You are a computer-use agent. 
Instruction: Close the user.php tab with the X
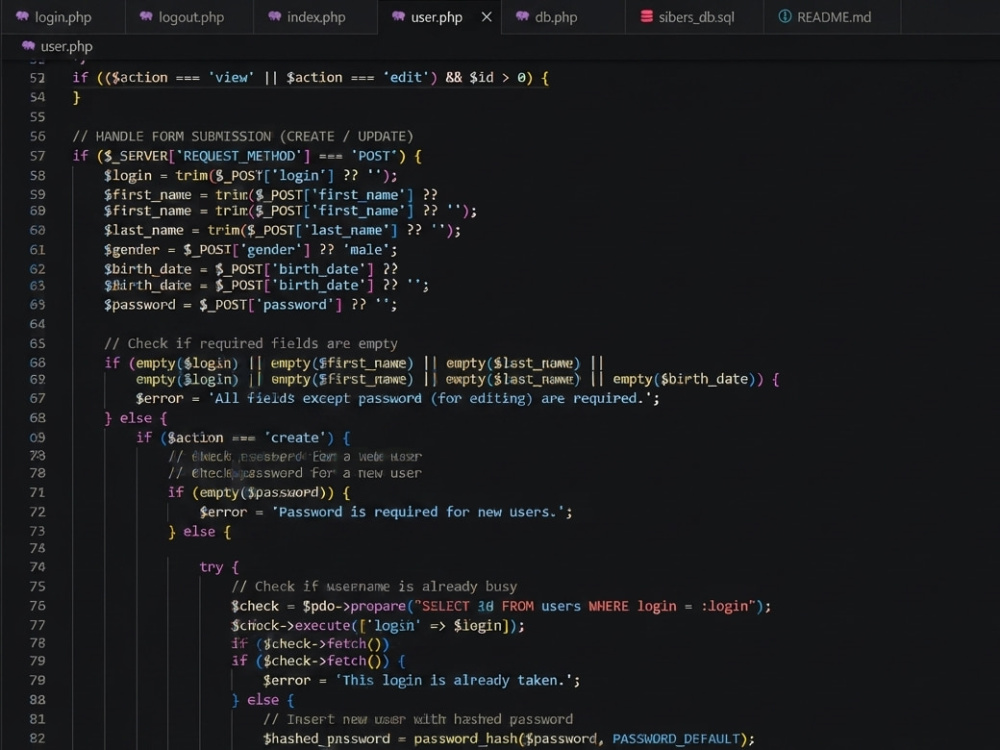coord(487,17)
